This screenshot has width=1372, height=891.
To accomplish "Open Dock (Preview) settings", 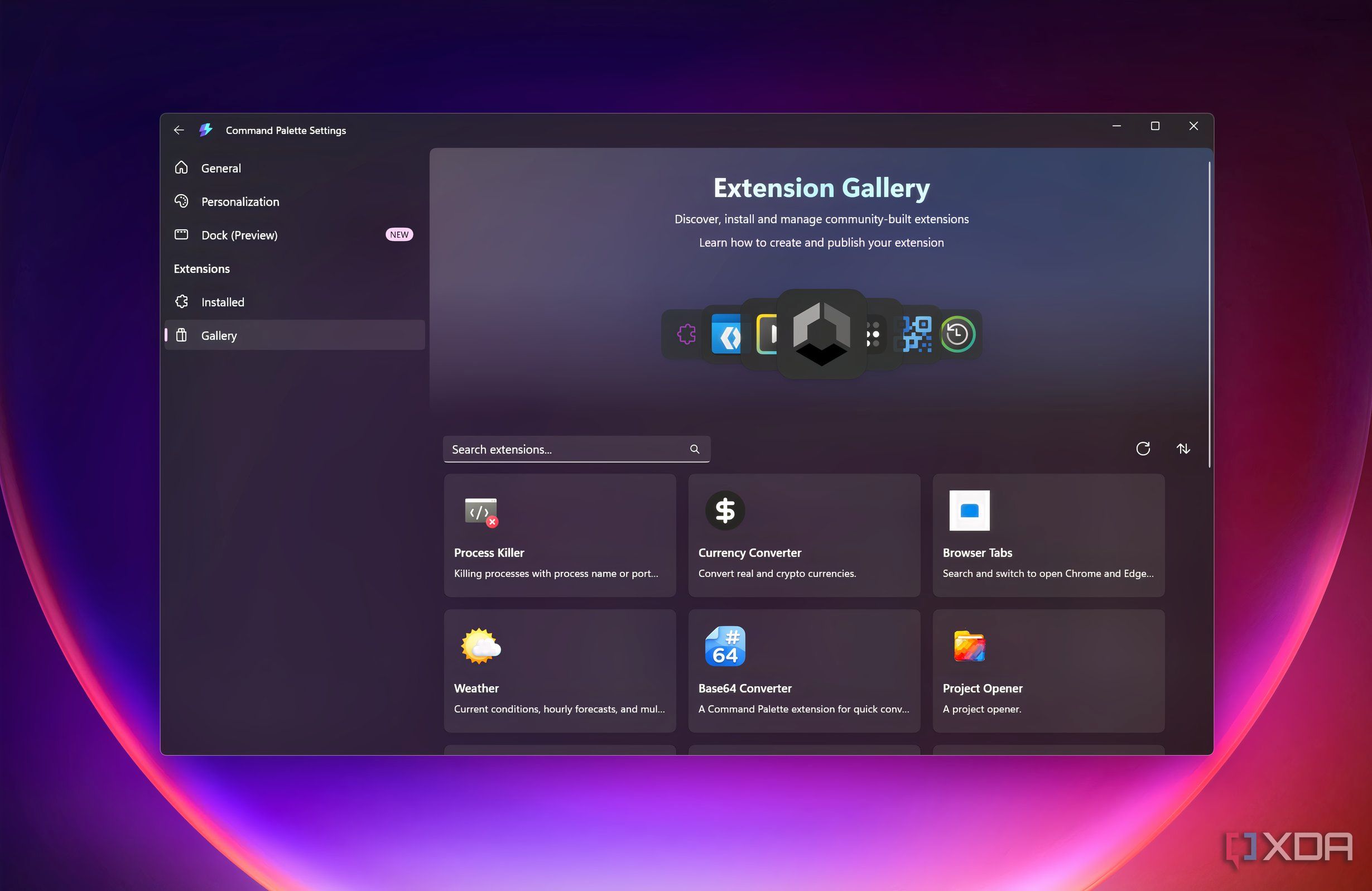I will 295,235.
